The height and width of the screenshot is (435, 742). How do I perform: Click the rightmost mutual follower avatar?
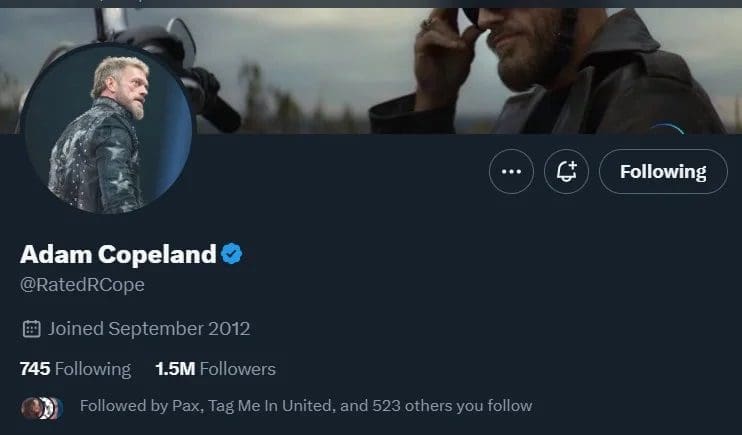[x=56, y=407]
